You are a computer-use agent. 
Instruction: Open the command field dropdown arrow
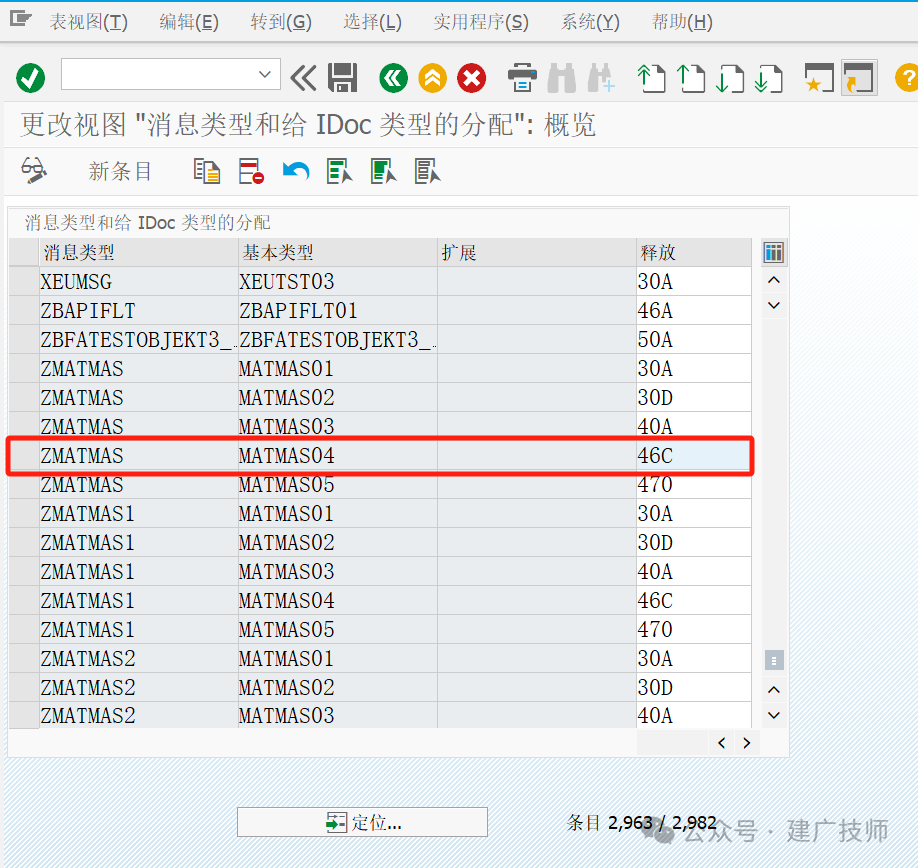265,74
